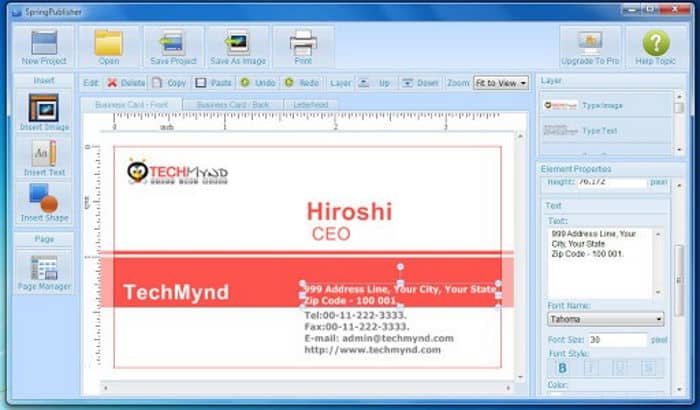Delete the selected element
700x410 pixels.
126,83
